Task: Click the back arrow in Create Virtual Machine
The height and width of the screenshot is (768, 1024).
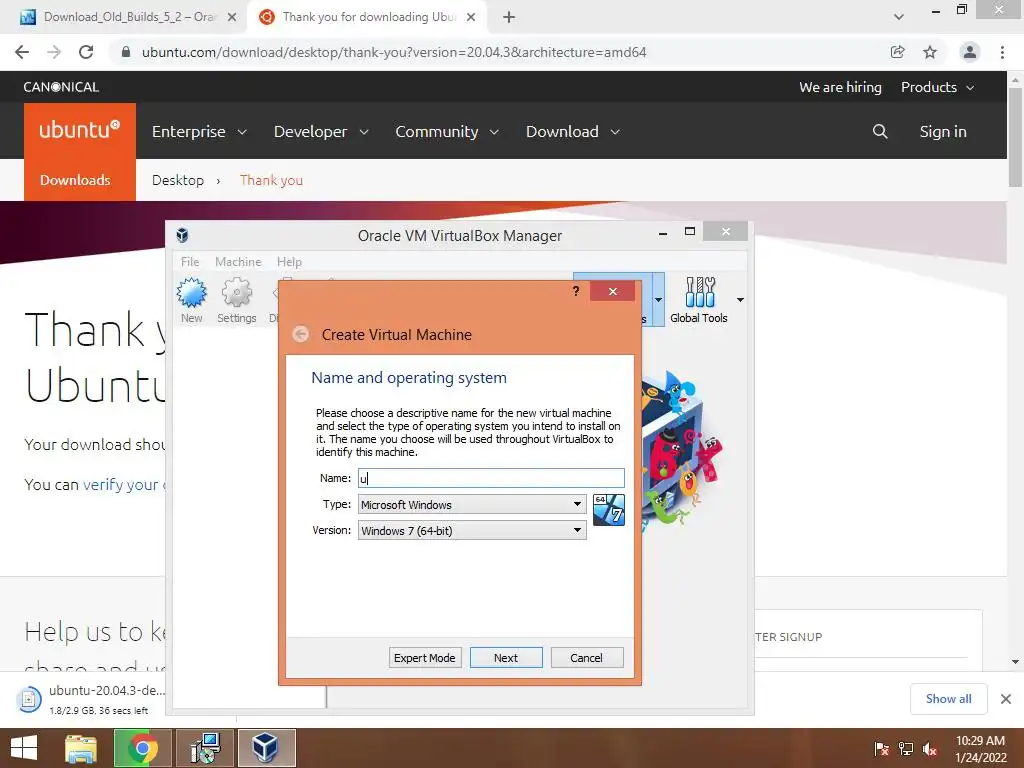Action: click(x=300, y=334)
